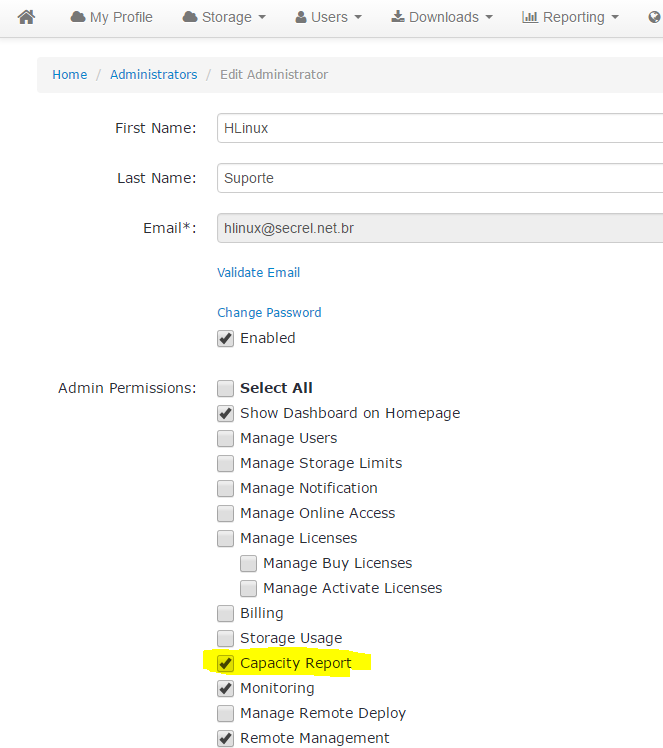The width and height of the screenshot is (663, 748).
Task: Click the Validate Email link
Action: (x=259, y=272)
